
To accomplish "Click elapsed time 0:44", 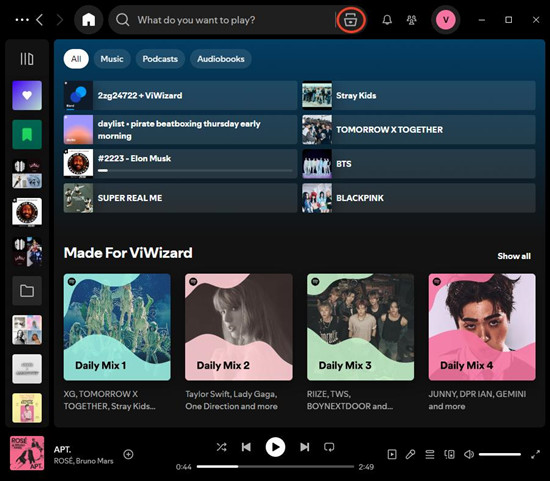I will [x=184, y=467].
